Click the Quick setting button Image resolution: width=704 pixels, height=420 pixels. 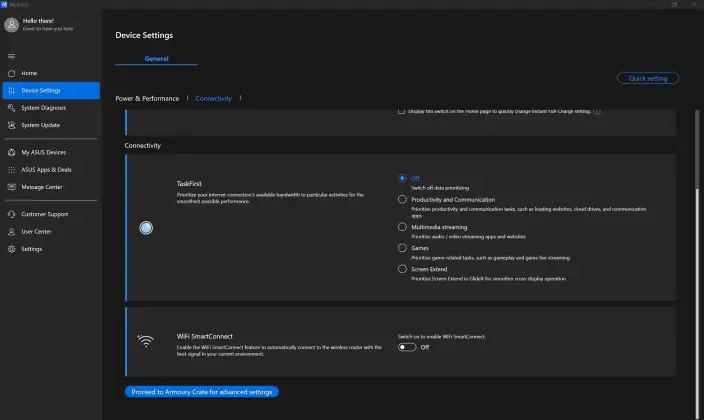[648, 78]
